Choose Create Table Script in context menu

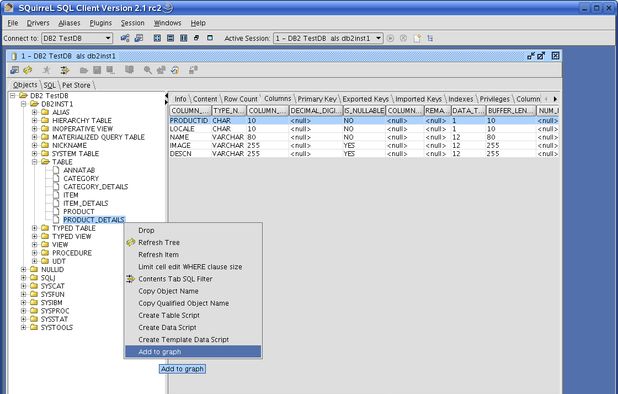pyautogui.click(x=193, y=316)
